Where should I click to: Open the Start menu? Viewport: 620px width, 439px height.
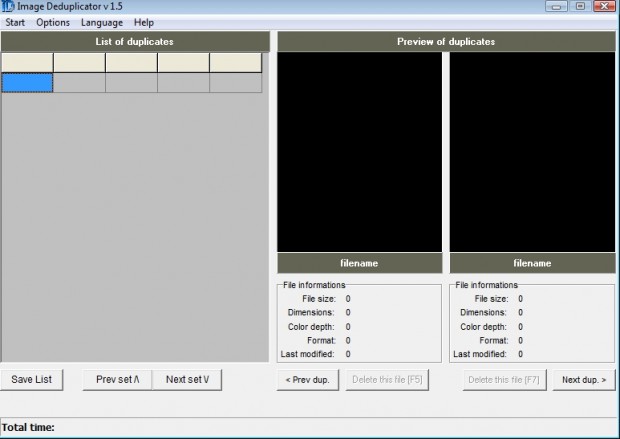[x=15, y=23]
